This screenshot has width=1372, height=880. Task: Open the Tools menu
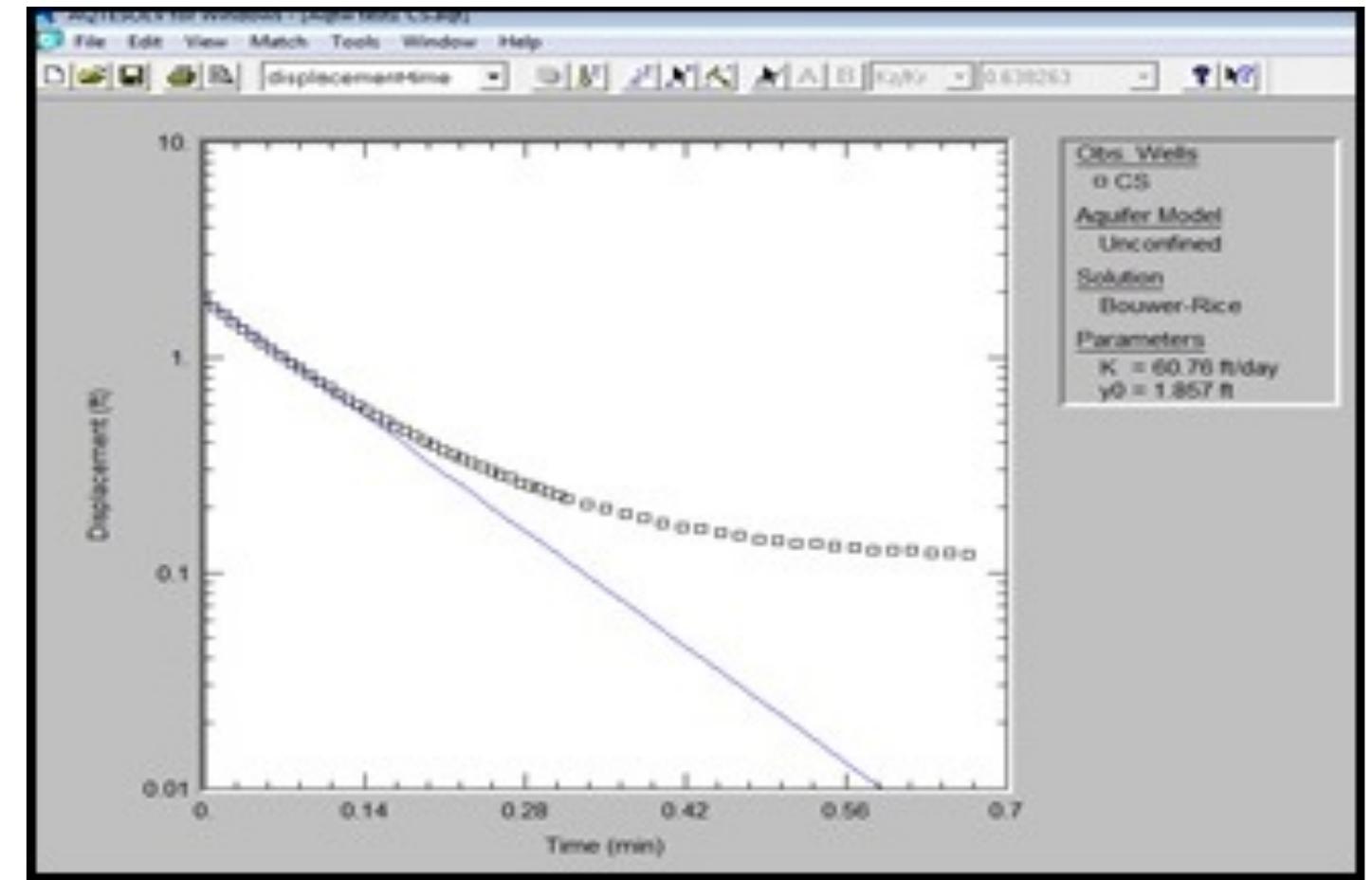(355, 42)
